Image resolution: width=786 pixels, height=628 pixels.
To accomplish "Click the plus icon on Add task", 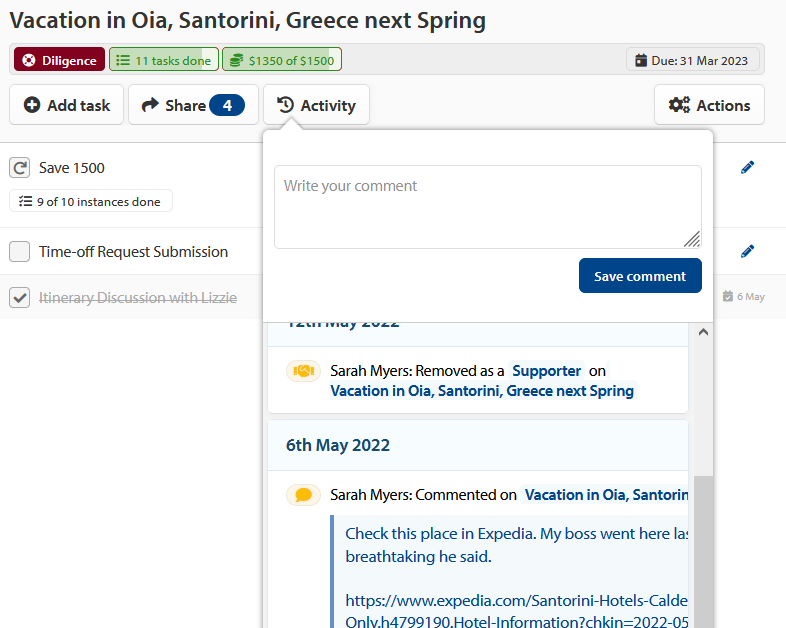I will 32,105.
